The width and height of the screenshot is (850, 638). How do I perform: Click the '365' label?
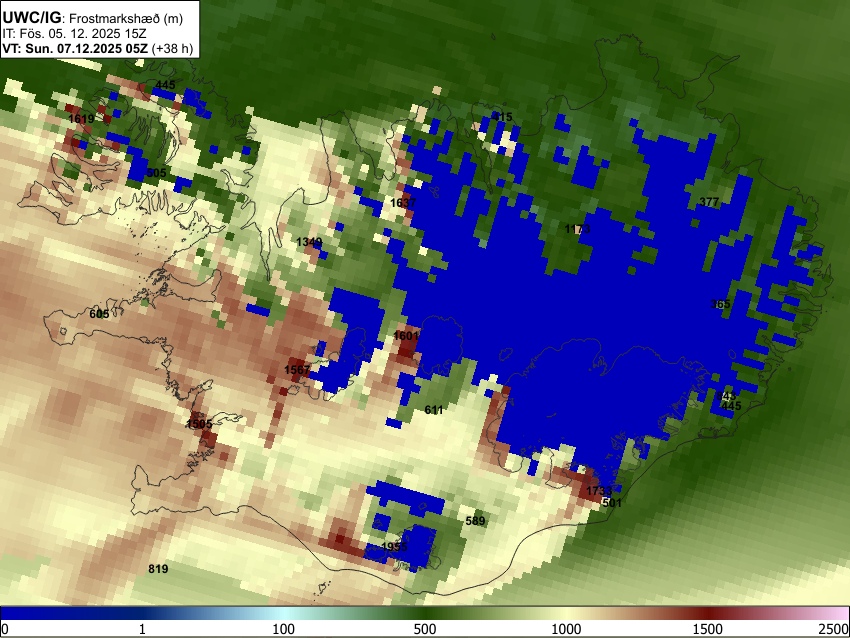(x=720, y=304)
